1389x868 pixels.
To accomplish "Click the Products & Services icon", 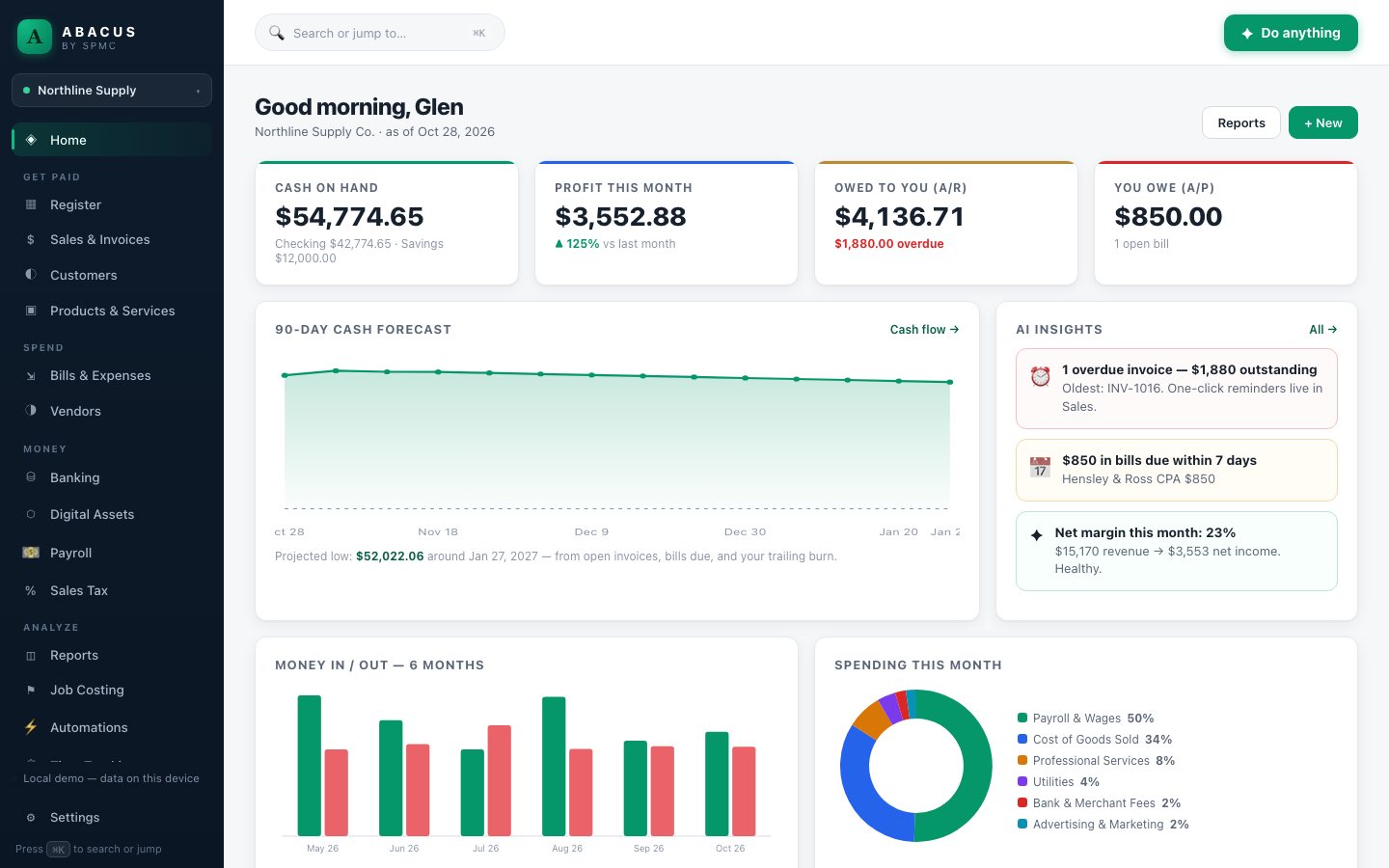I will point(31,311).
